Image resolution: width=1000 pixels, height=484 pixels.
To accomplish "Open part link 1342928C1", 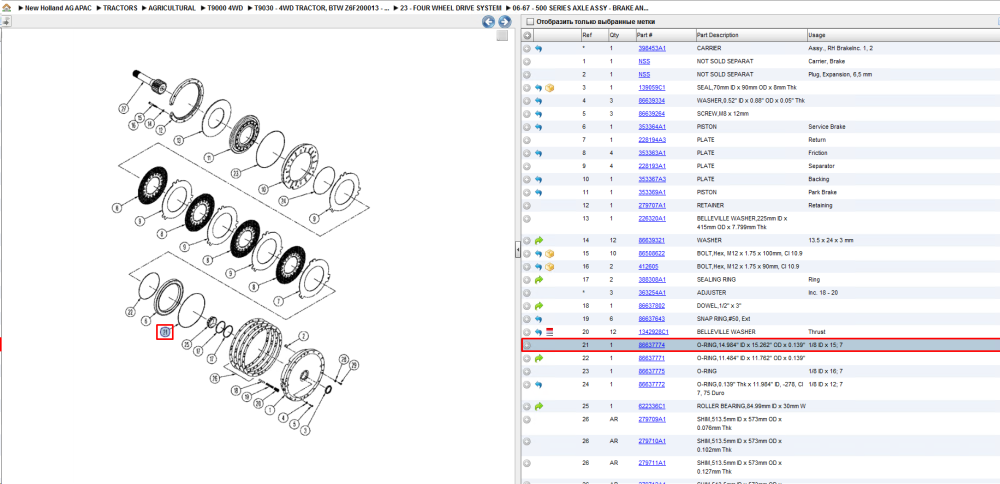I will pos(653,332).
